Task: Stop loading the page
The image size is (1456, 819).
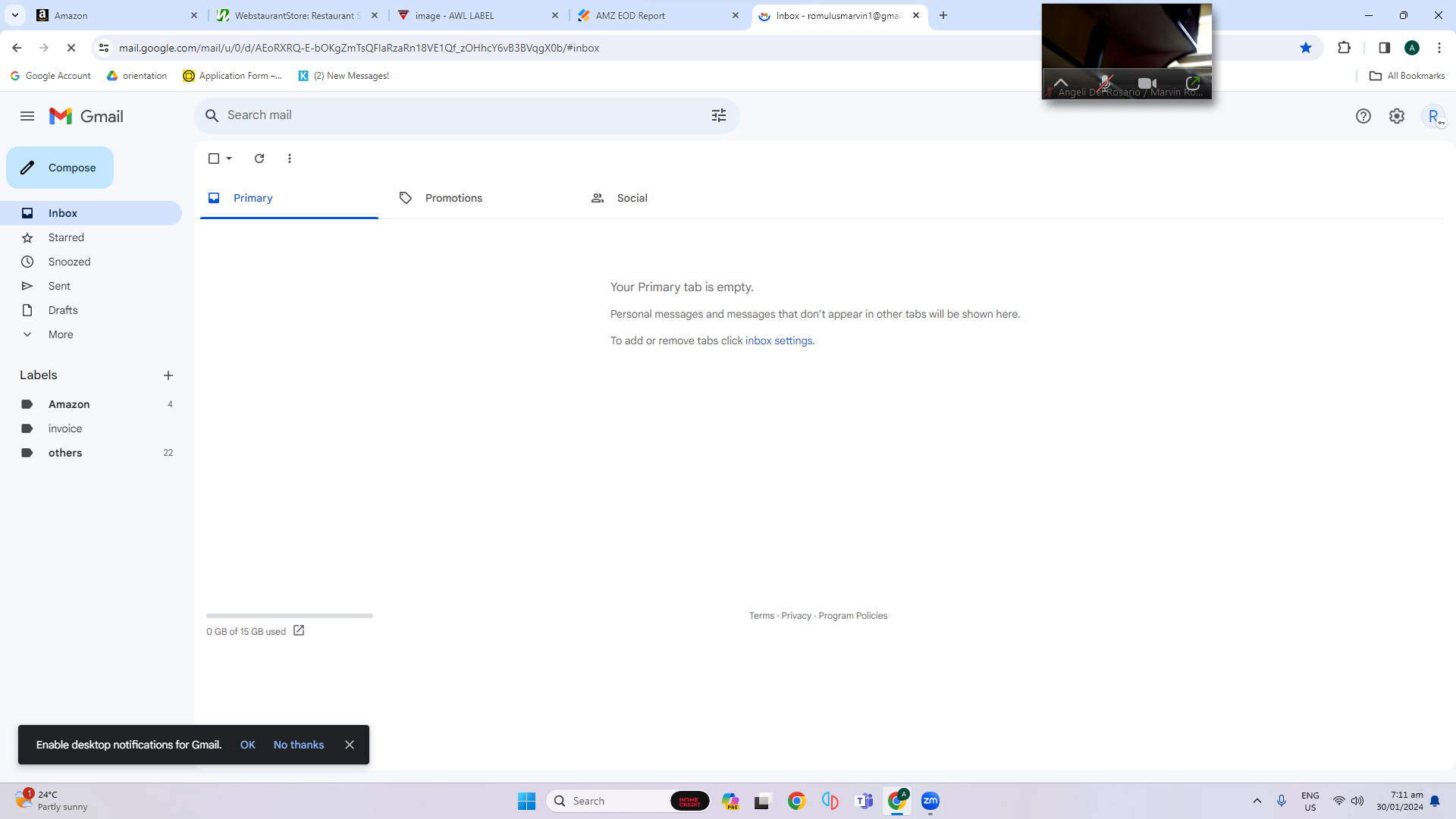Action: pos(71,48)
